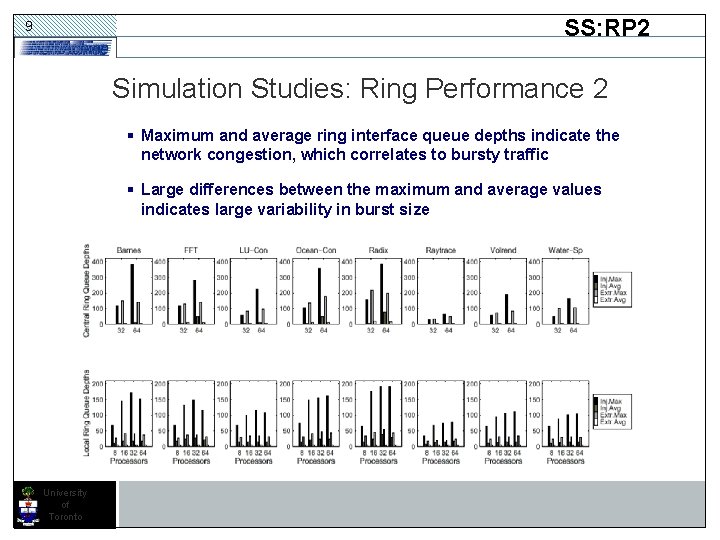This screenshot has height=540, width=720.
Task: Click the black Inj Max swatch in the local ring legend
Action: click(596, 401)
